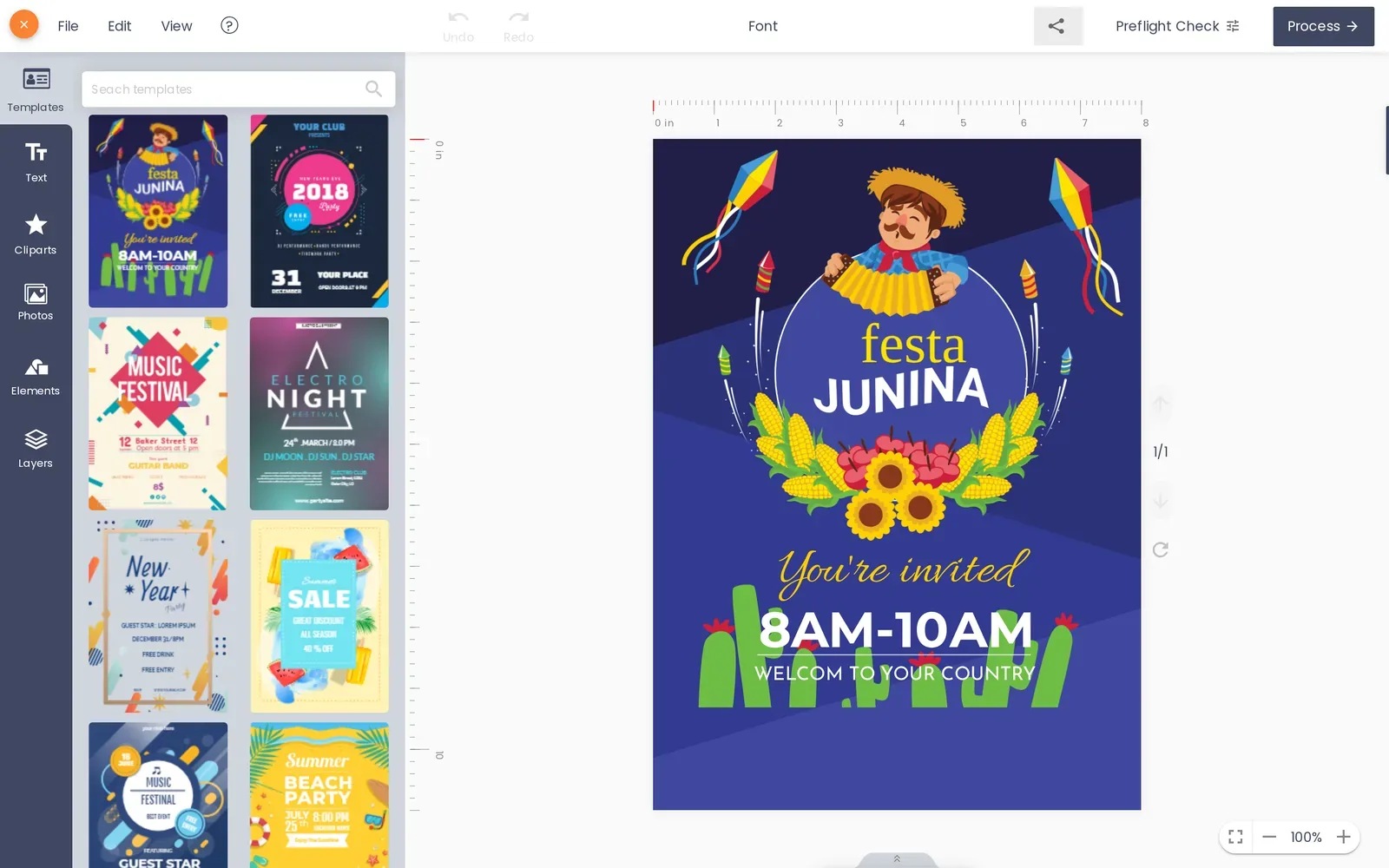Click the fit-to-screen fullscreen icon

(1235, 837)
